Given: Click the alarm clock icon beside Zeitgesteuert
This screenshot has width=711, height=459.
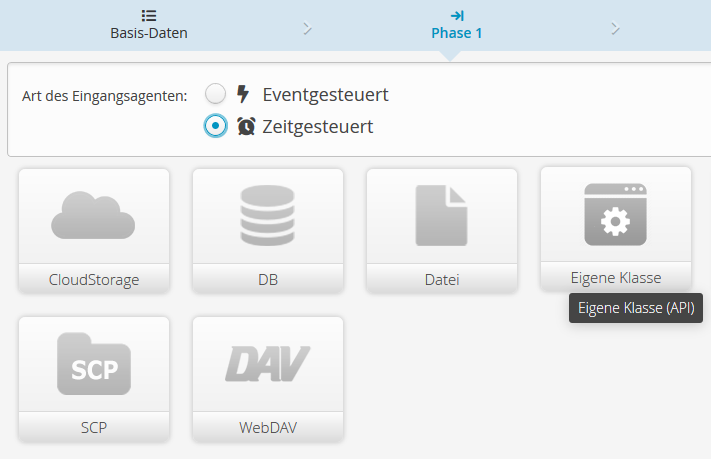Looking at the screenshot, I should tap(246, 127).
